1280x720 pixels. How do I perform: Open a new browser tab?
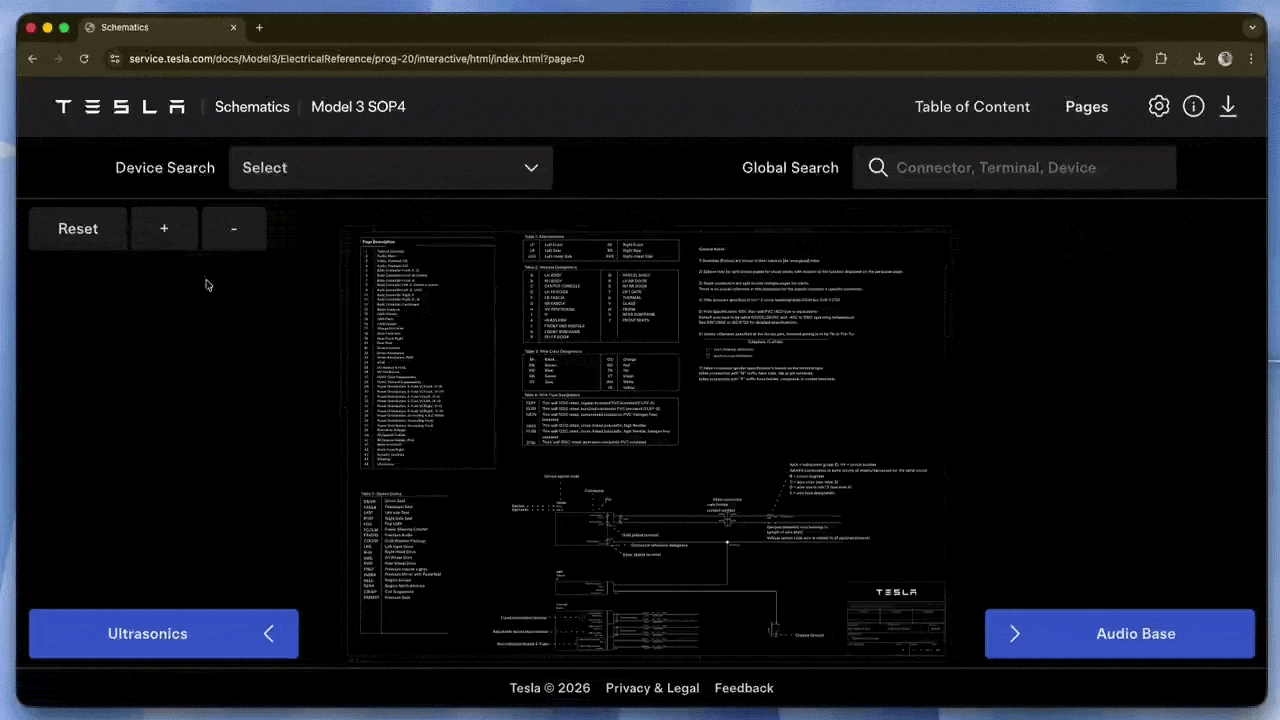[x=260, y=28]
